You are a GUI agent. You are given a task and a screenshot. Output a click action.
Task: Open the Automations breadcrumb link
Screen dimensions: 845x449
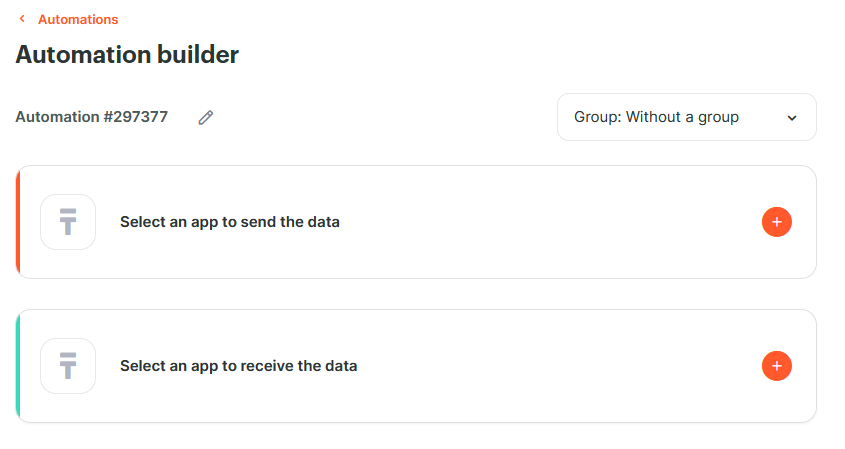coord(78,19)
